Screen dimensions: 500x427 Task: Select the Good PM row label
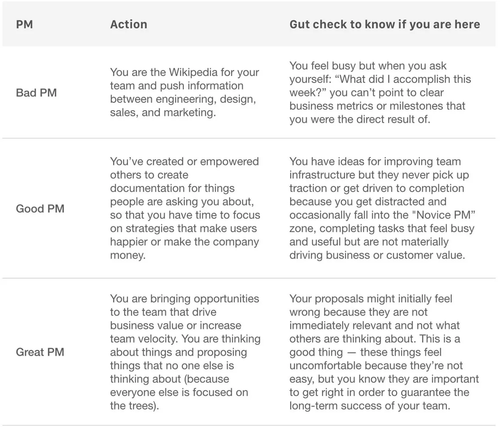point(40,208)
